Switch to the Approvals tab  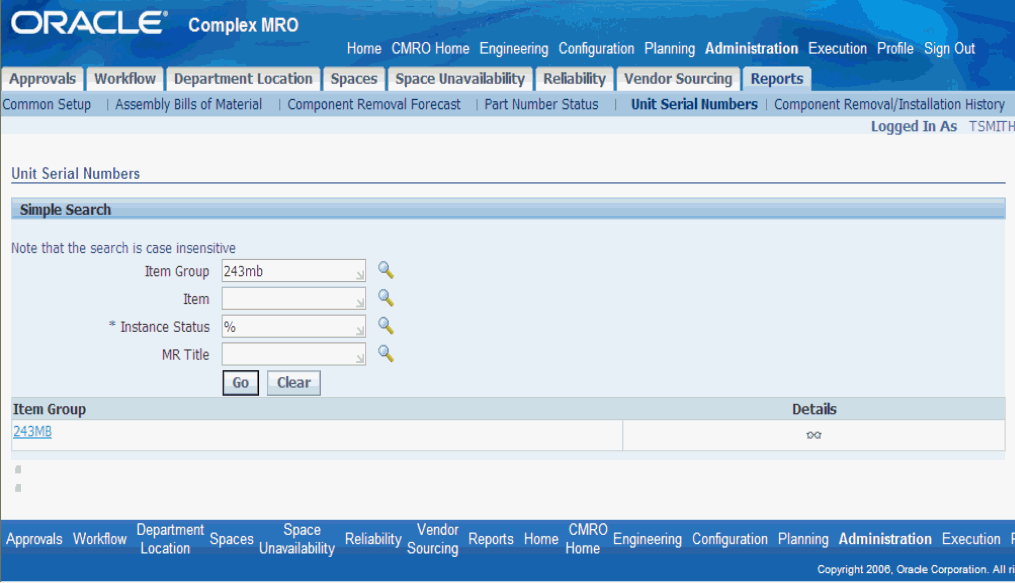click(43, 79)
